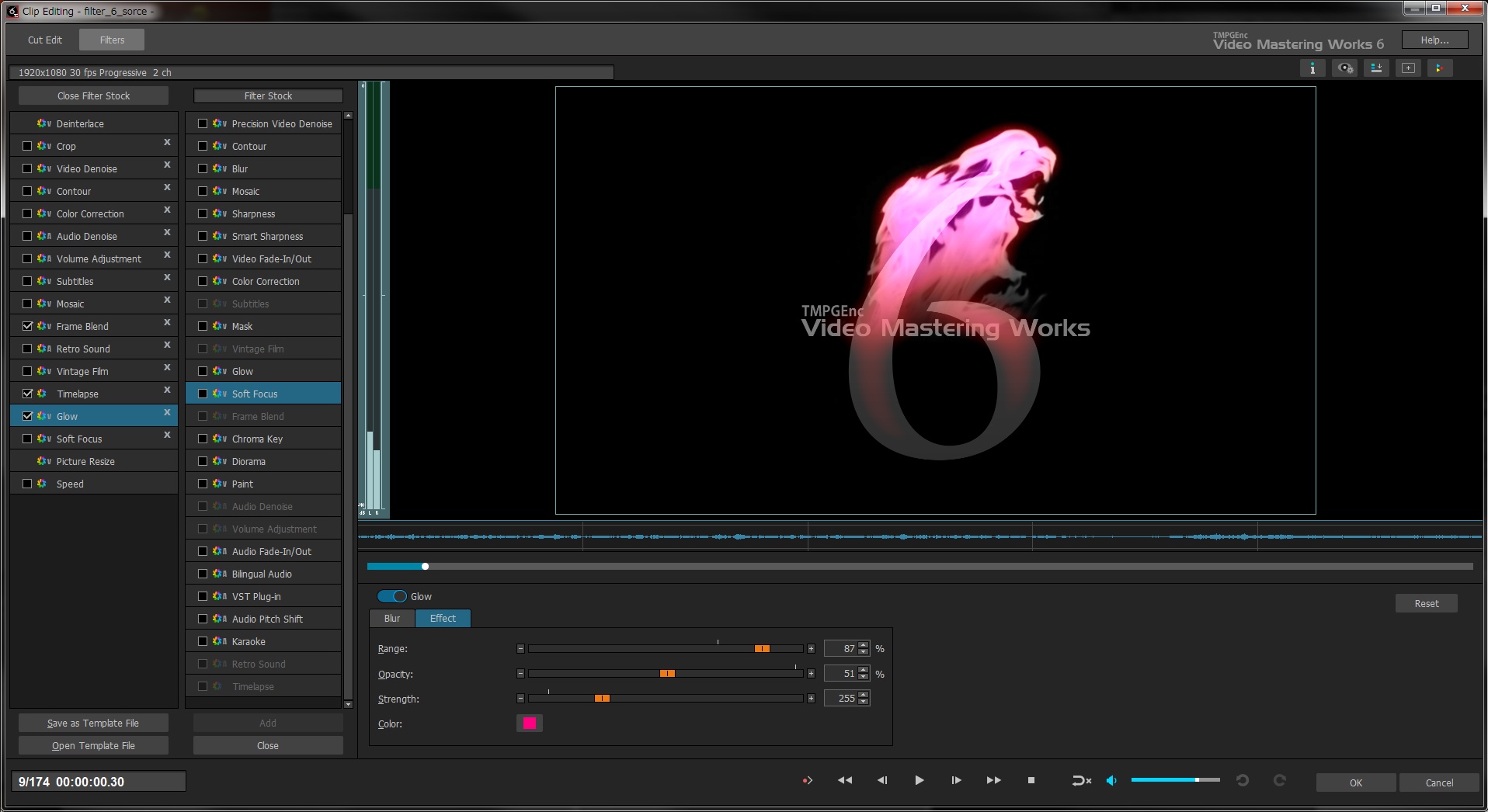
Task: Click the layout panel download-arrow icon
Action: [x=1376, y=68]
